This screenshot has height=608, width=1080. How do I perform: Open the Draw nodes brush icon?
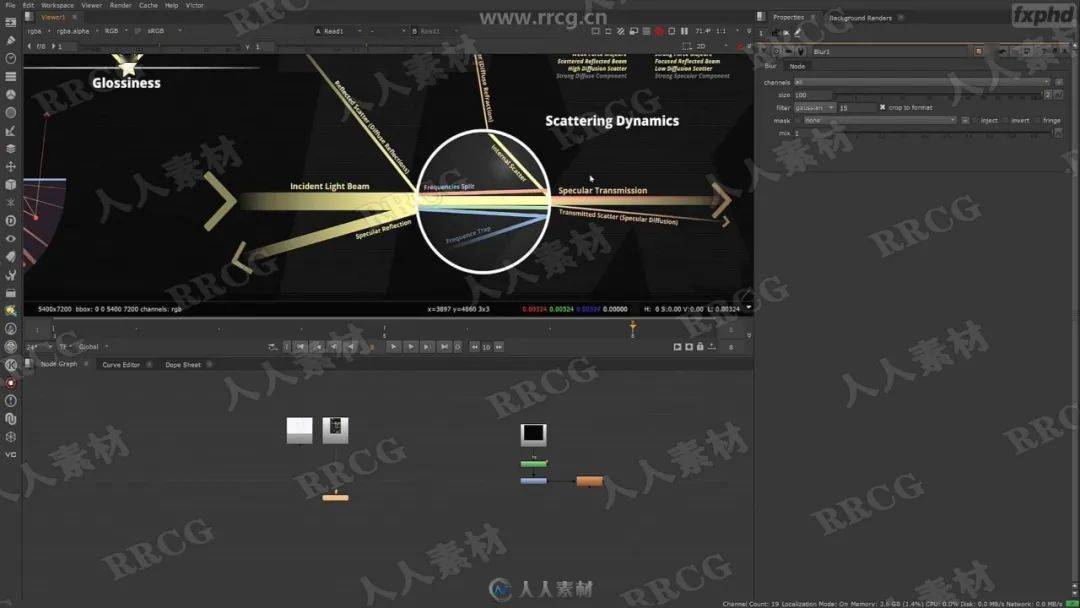(10, 41)
